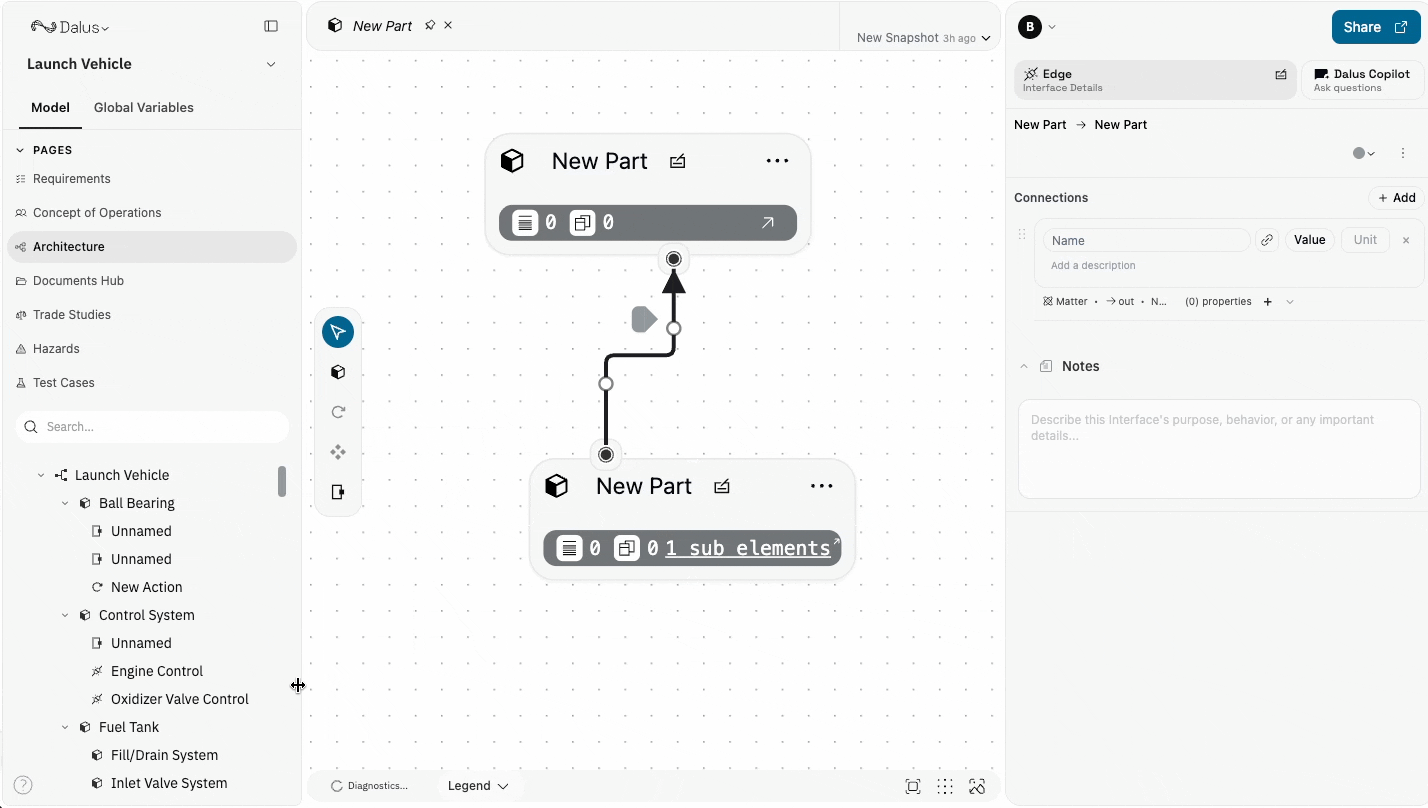This screenshot has width=1428, height=808.
Task: Click the upper New Part's bottom port
Action: tap(674, 259)
